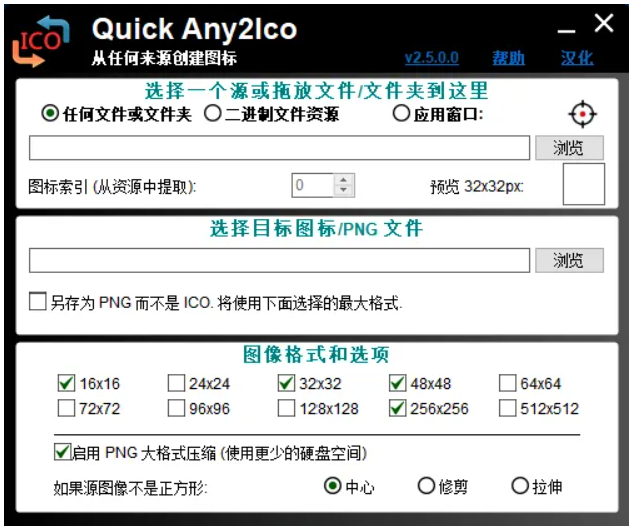Screen dimensions: 630x526
Task: Close the Quick Any2Ico window
Action: pyautogui.click(x=604, y=23)
